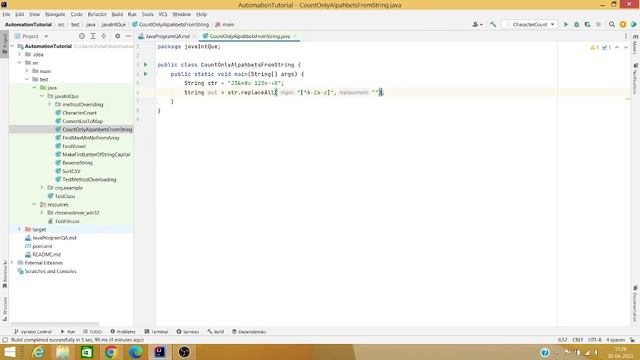Open the Build menu
Screen dimensions: 640x360
coord(117,14)
